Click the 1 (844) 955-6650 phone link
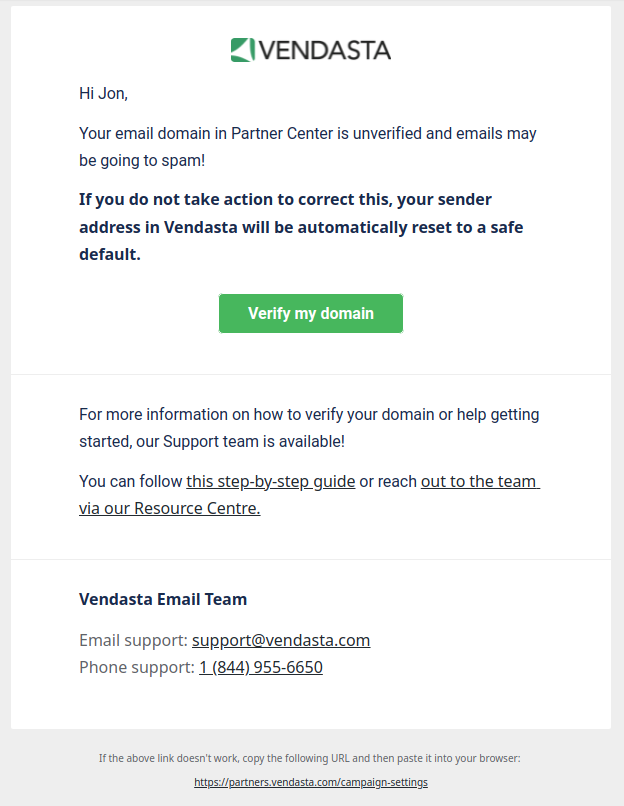624x806 pixels. [261, 668]
